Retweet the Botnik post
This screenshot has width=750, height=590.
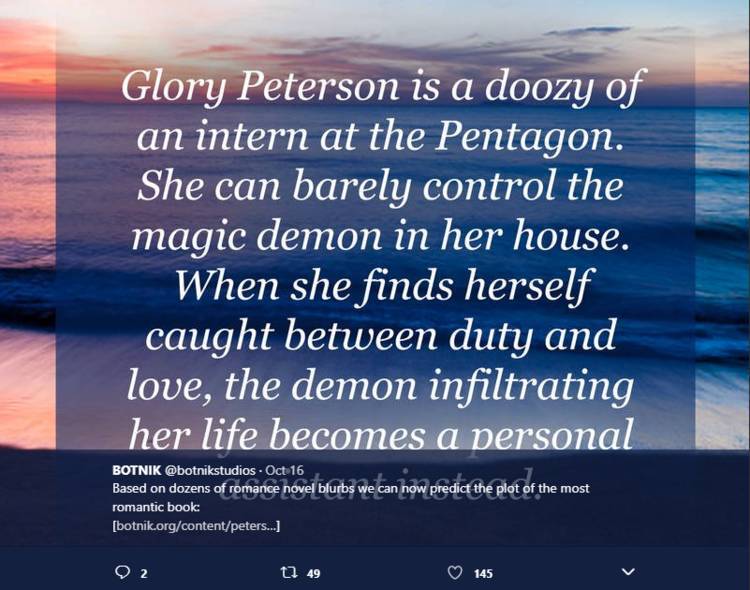point(288,572)
